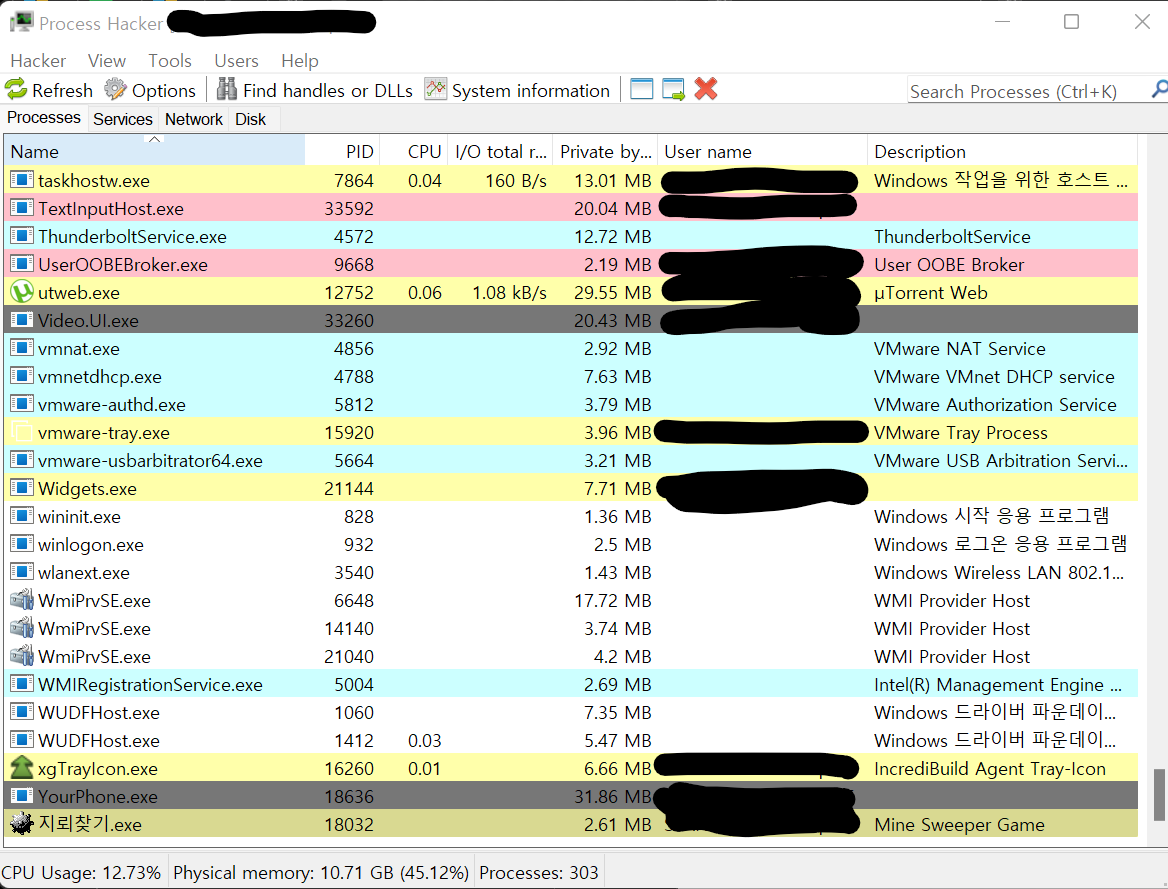Screen dimensions: 1168x889
Task: Click WmiPrvSE.exe icon with PID 14140
Action: [22, 628]
